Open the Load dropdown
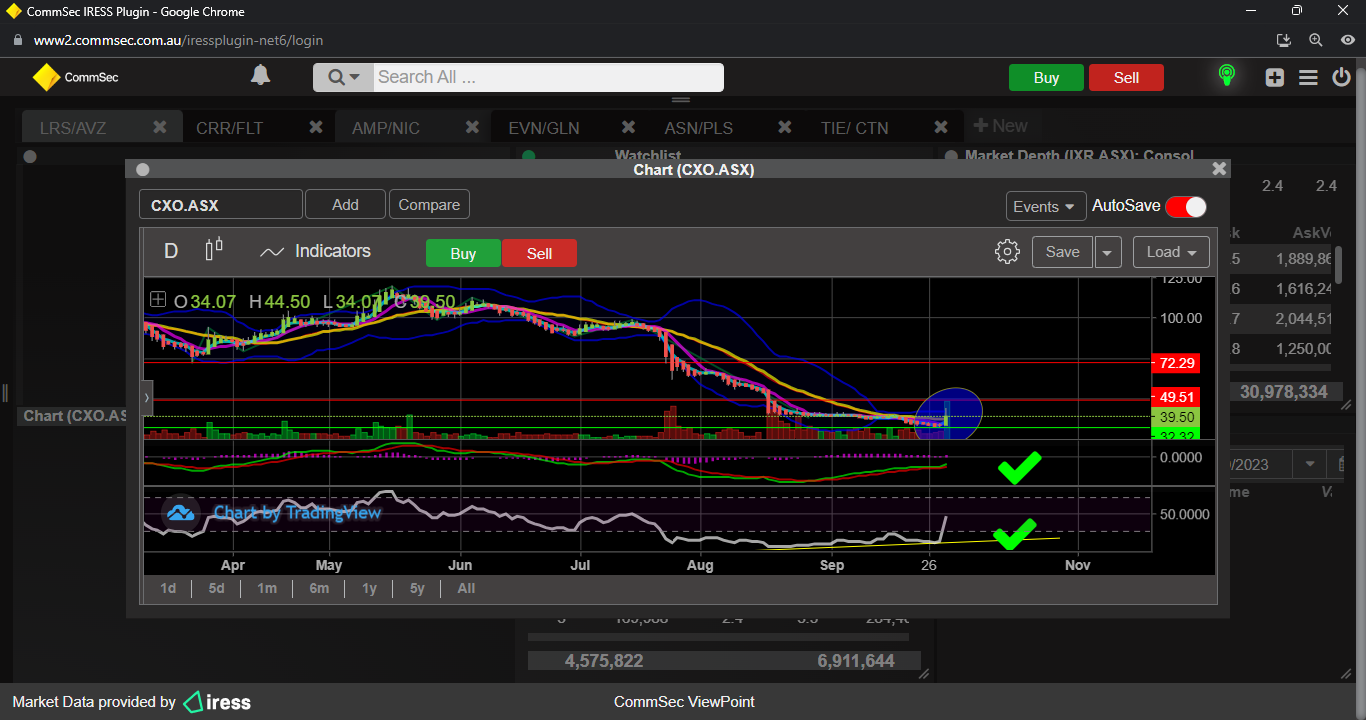The width and height of the screenshot is (1366, 720). [1171, 252]
